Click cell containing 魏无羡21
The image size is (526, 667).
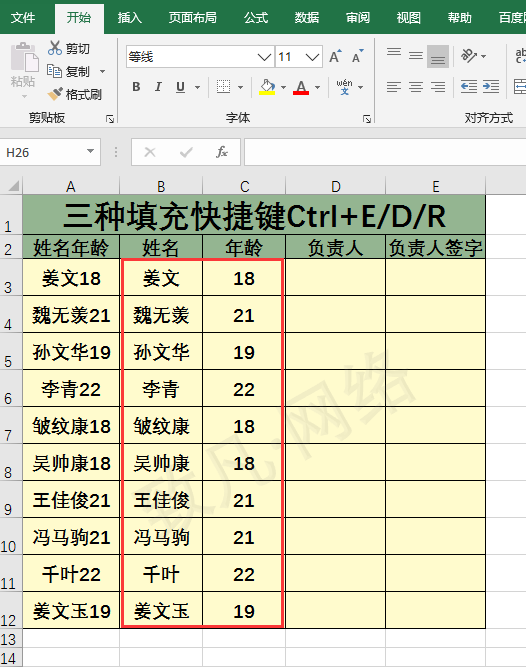pyautogui.click(x=71, y=314)
